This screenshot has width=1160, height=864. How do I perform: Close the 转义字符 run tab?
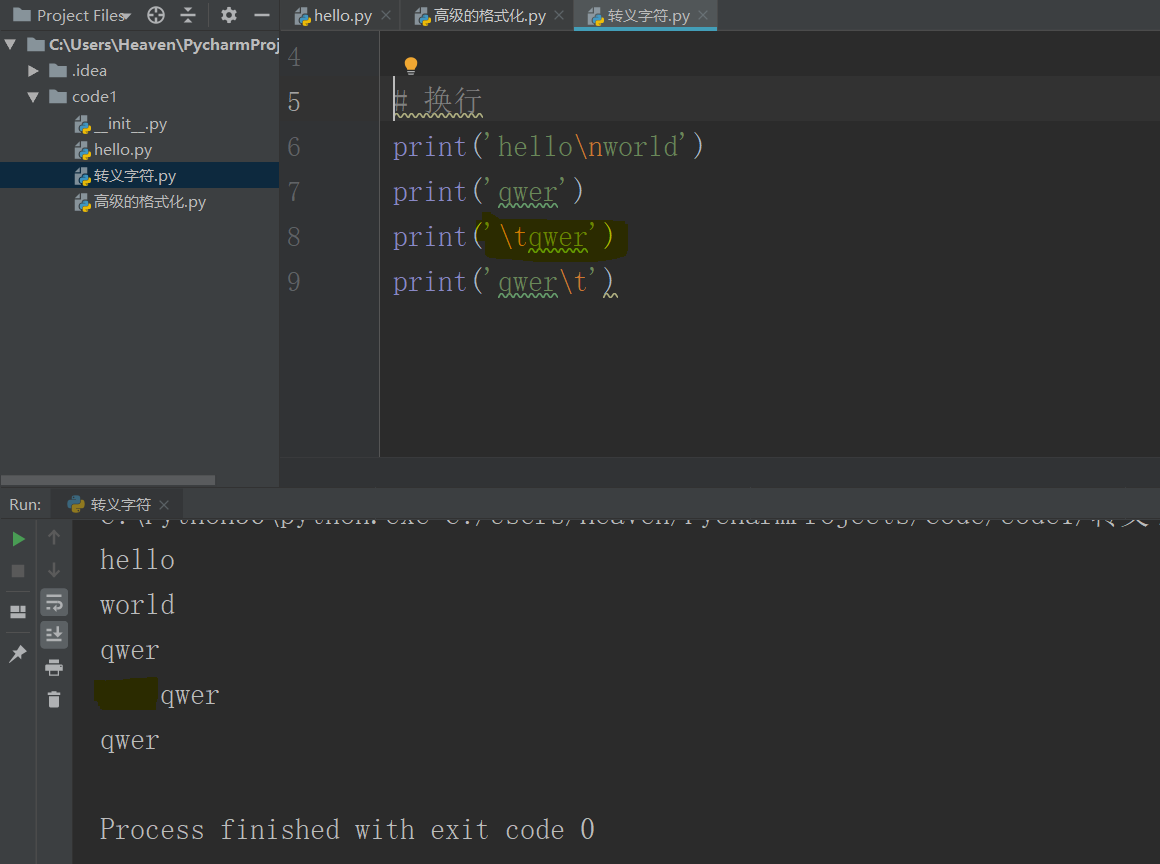pyautogui.click(x=164, y=504)
